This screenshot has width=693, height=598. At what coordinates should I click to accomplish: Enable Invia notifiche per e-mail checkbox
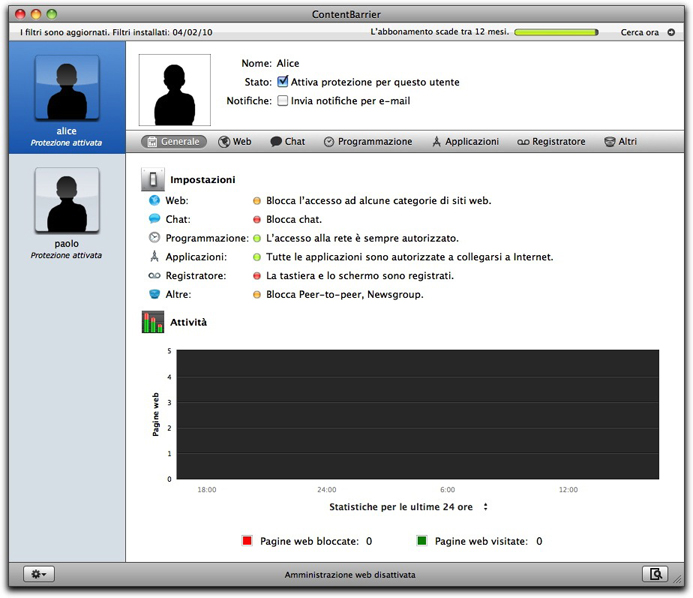click(282, 101)
